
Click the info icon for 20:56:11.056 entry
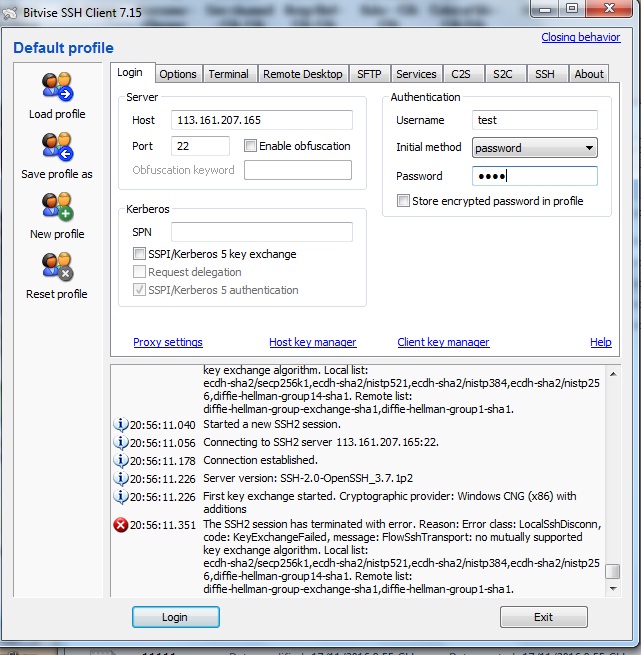(x=121, y=442)
